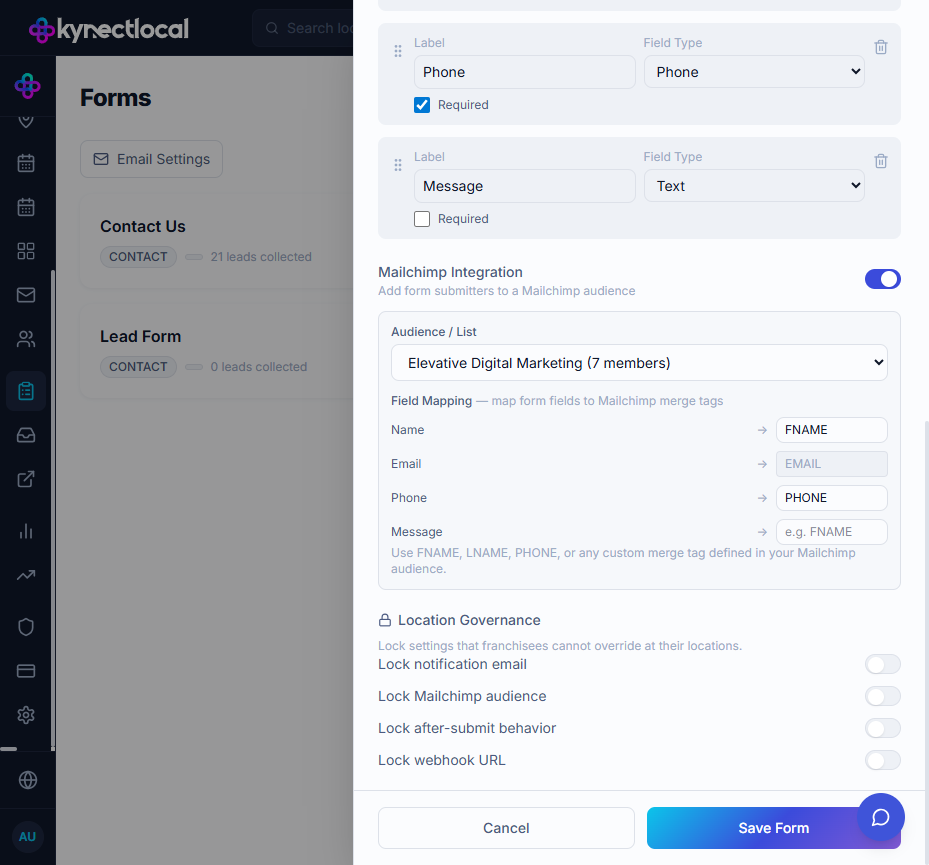This screenshot has height=865, width=929.
Task: Delete the Message field with trash icon
Action: [880, 161]
